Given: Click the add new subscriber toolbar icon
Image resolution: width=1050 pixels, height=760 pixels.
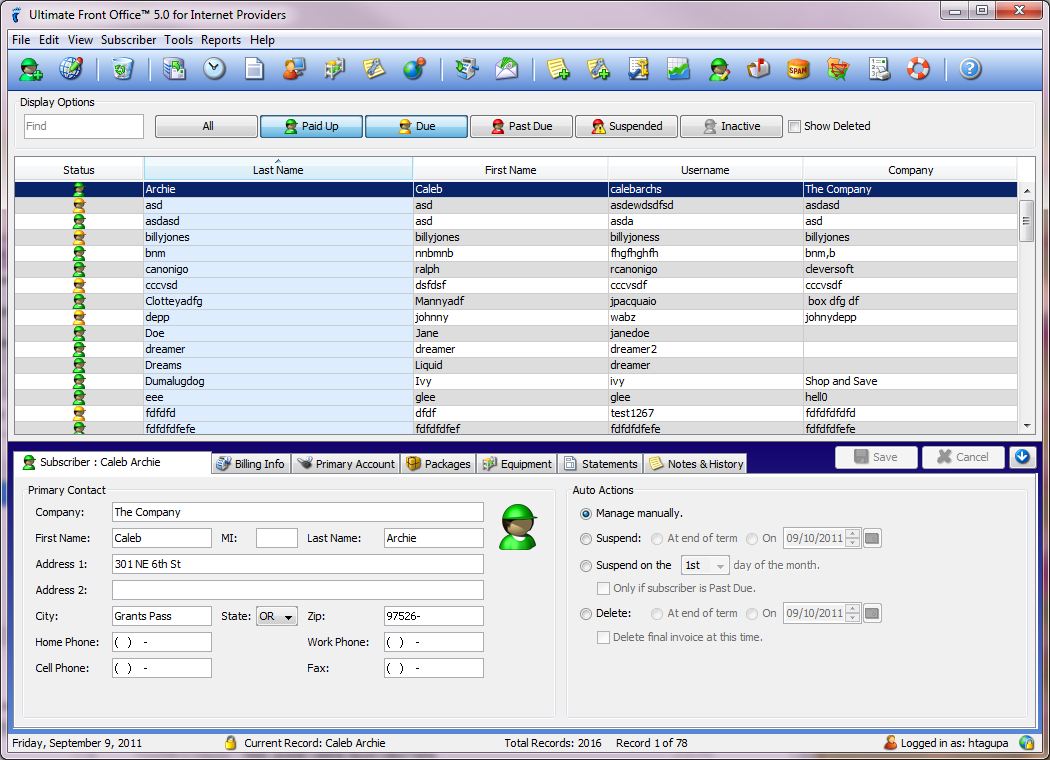Looking at the screenshot, I should click(31, 69).
